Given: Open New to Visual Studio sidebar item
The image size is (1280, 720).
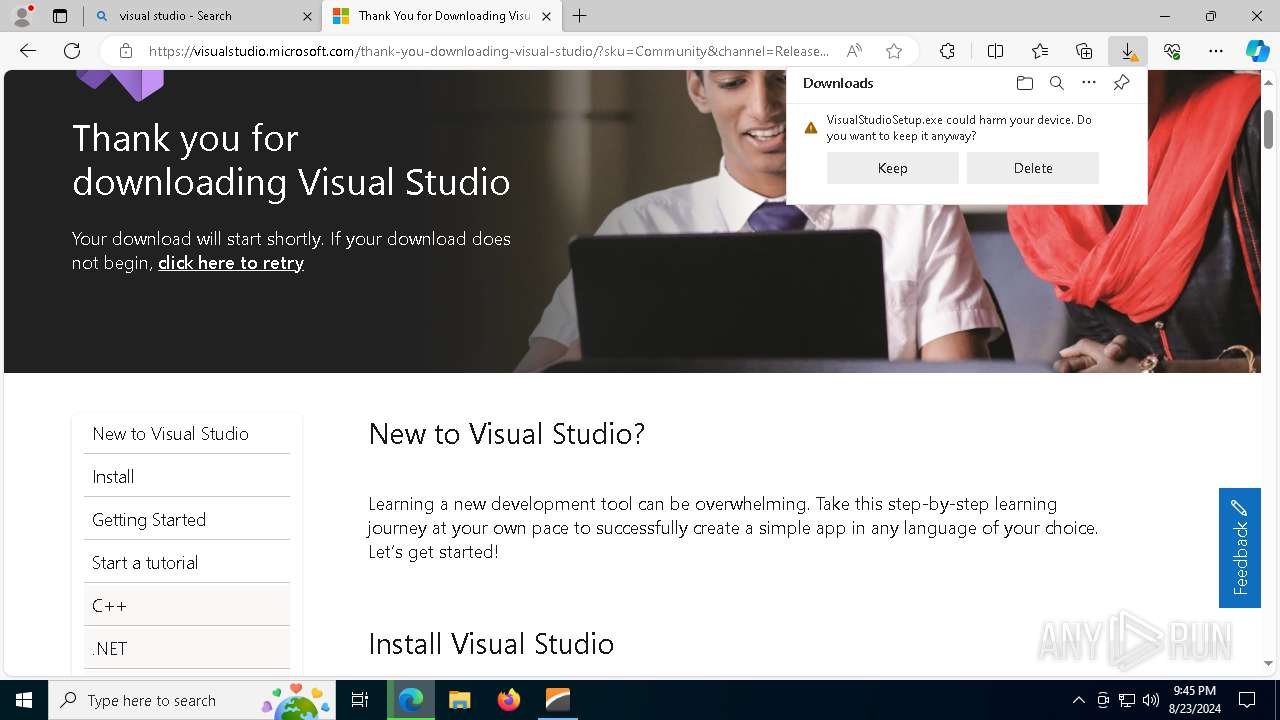Looking at the screenshot, I should click(187, 434).
